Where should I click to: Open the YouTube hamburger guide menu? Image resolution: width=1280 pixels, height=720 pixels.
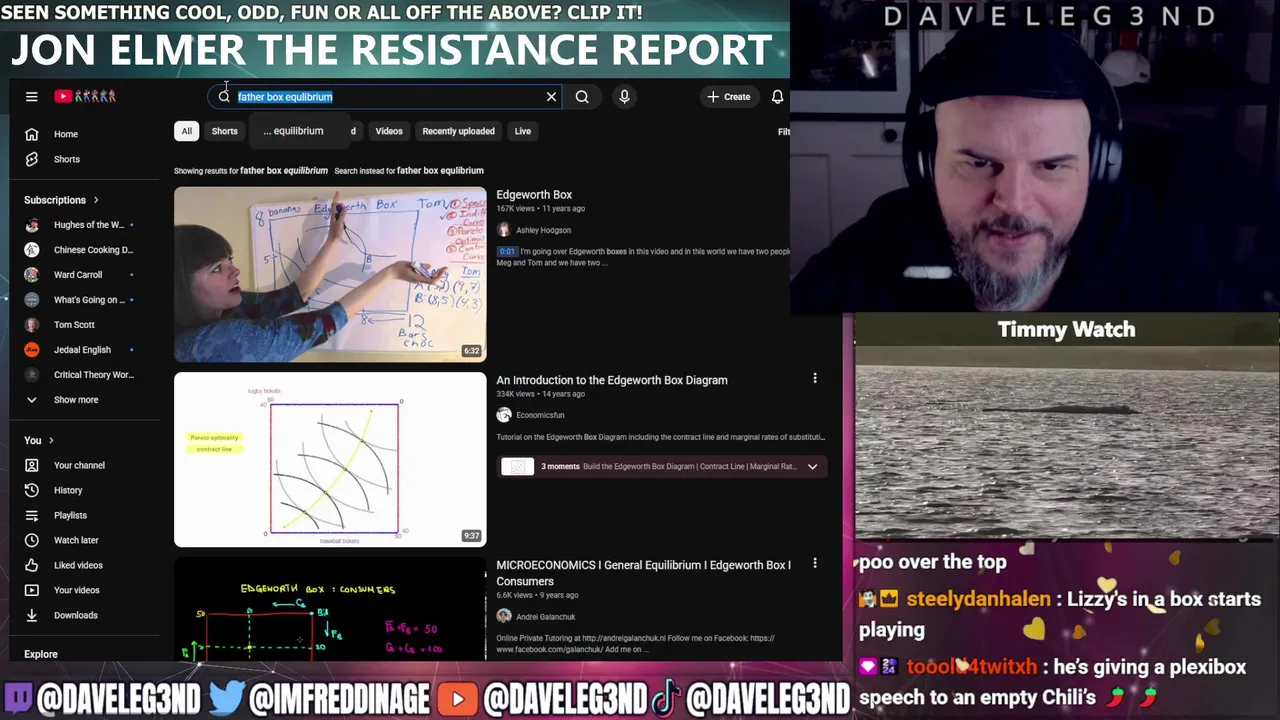coord(32,97)
